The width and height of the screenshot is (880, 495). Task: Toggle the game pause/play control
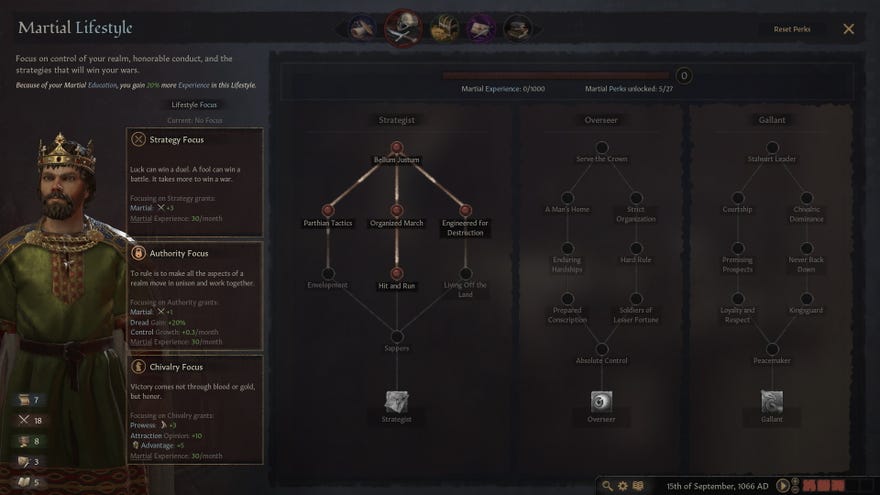(x=782, y=485)
